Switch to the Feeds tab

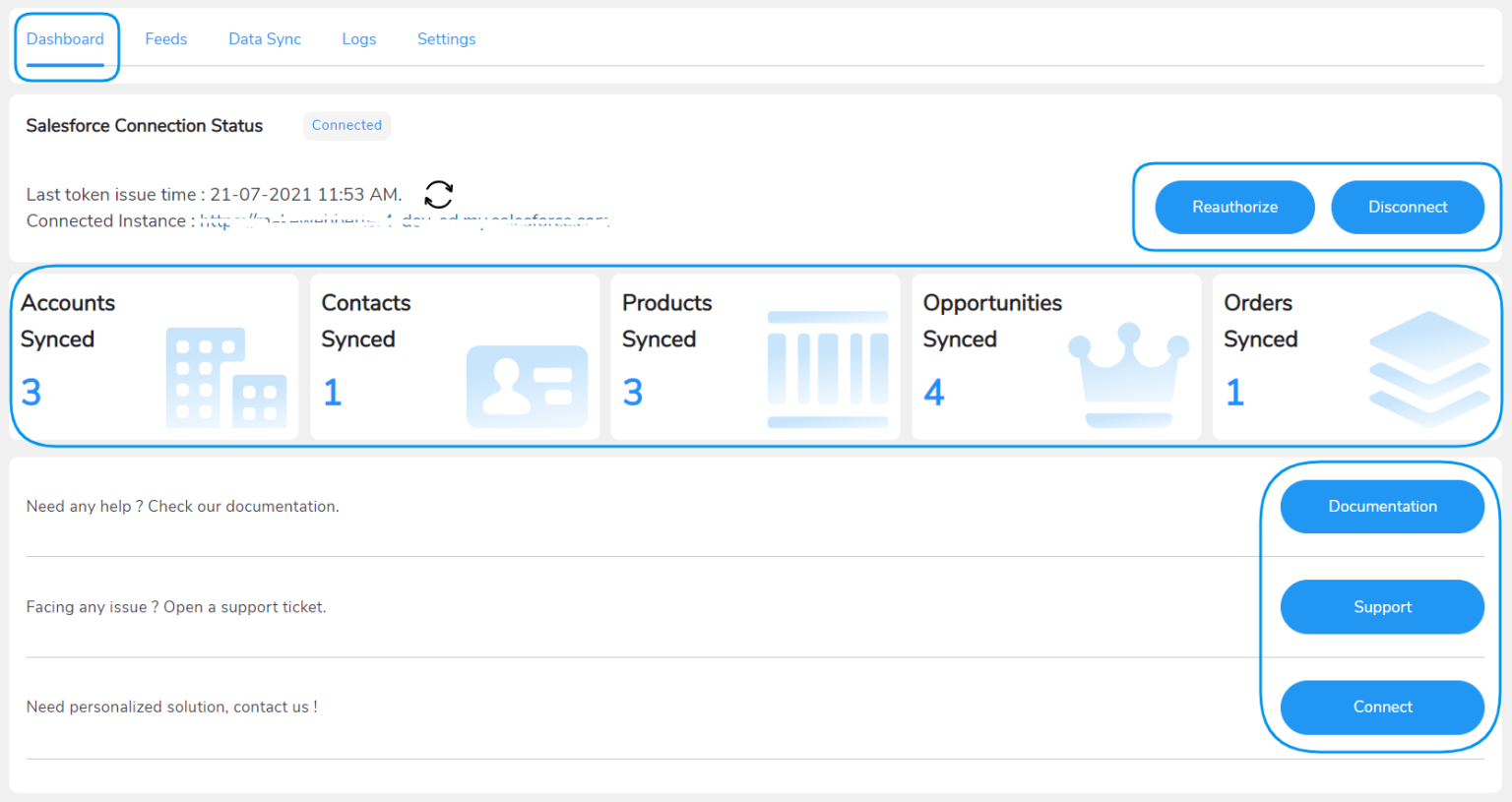pyautogui.click(x=165, y=39)
